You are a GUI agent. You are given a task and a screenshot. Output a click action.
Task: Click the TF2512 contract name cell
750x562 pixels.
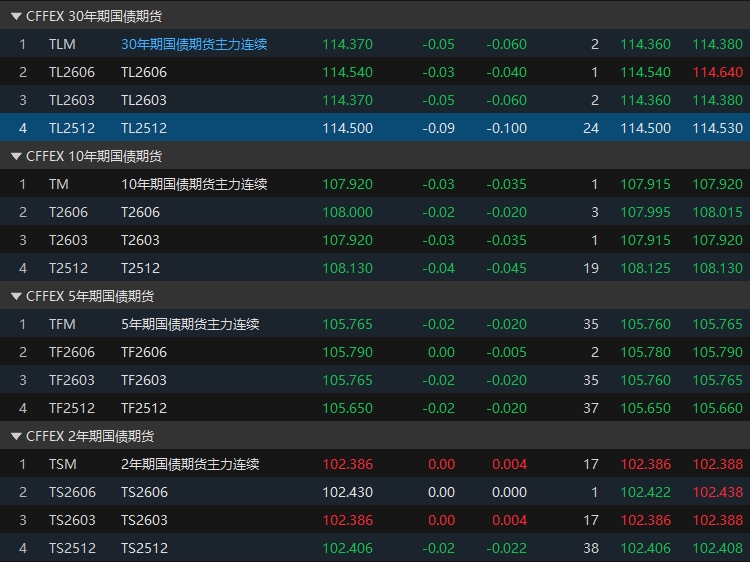pos(143,408)
